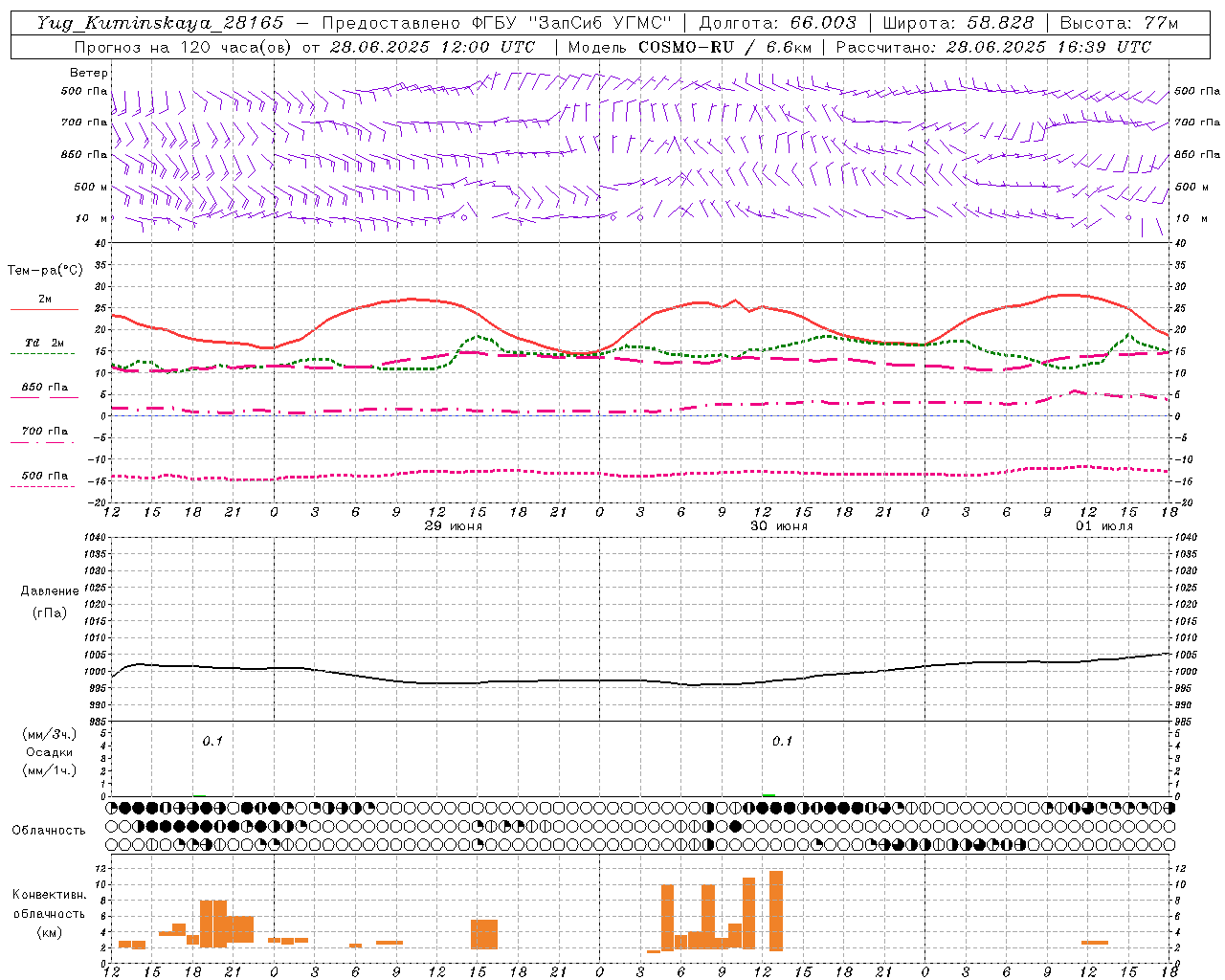This screenshot has width=1225, height=980.
Task: Click the 700 гПа temperature legend entry
Action: point(44,432)
